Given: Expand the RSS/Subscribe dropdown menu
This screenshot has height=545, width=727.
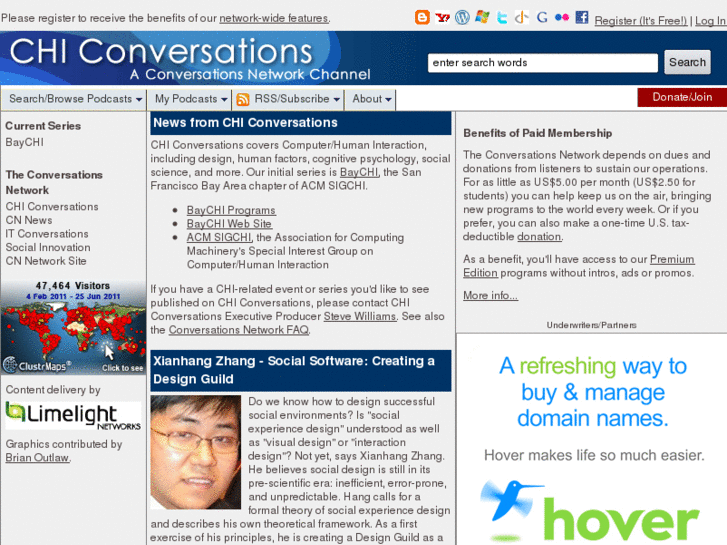Looking at the screenshot, I should 288,99.
